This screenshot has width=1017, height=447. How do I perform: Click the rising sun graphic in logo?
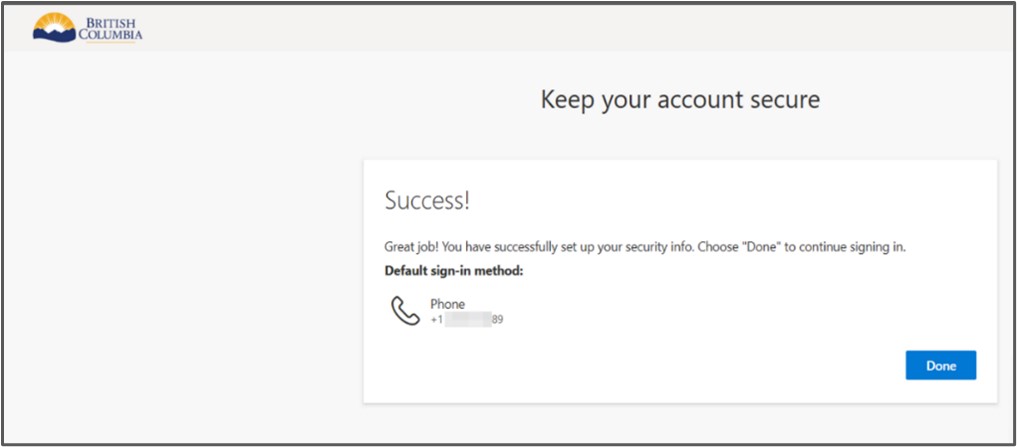(54, 22)
